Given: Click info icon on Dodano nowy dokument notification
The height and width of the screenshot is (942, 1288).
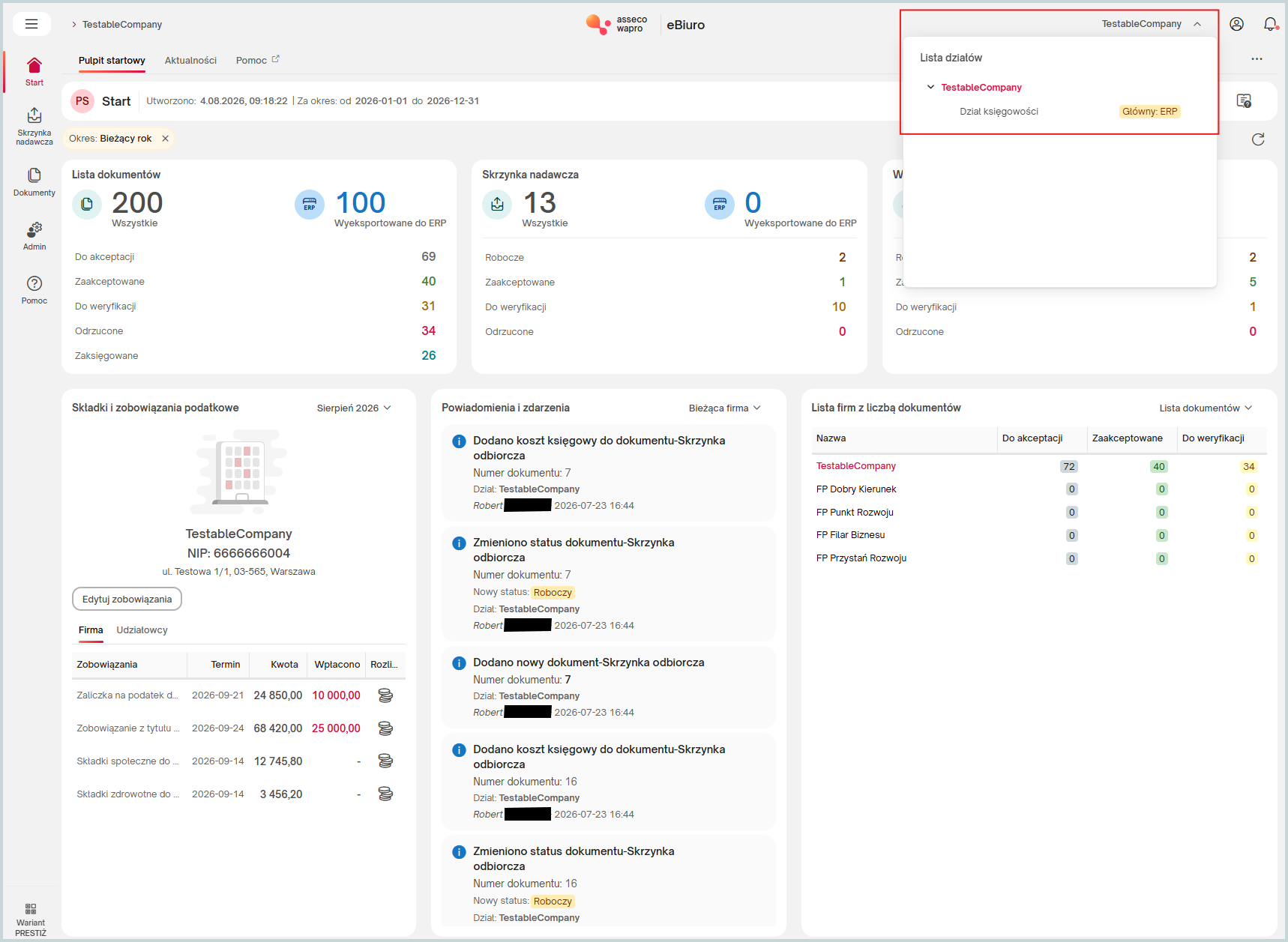Looking at the screenshot, I should click(460, 663).
